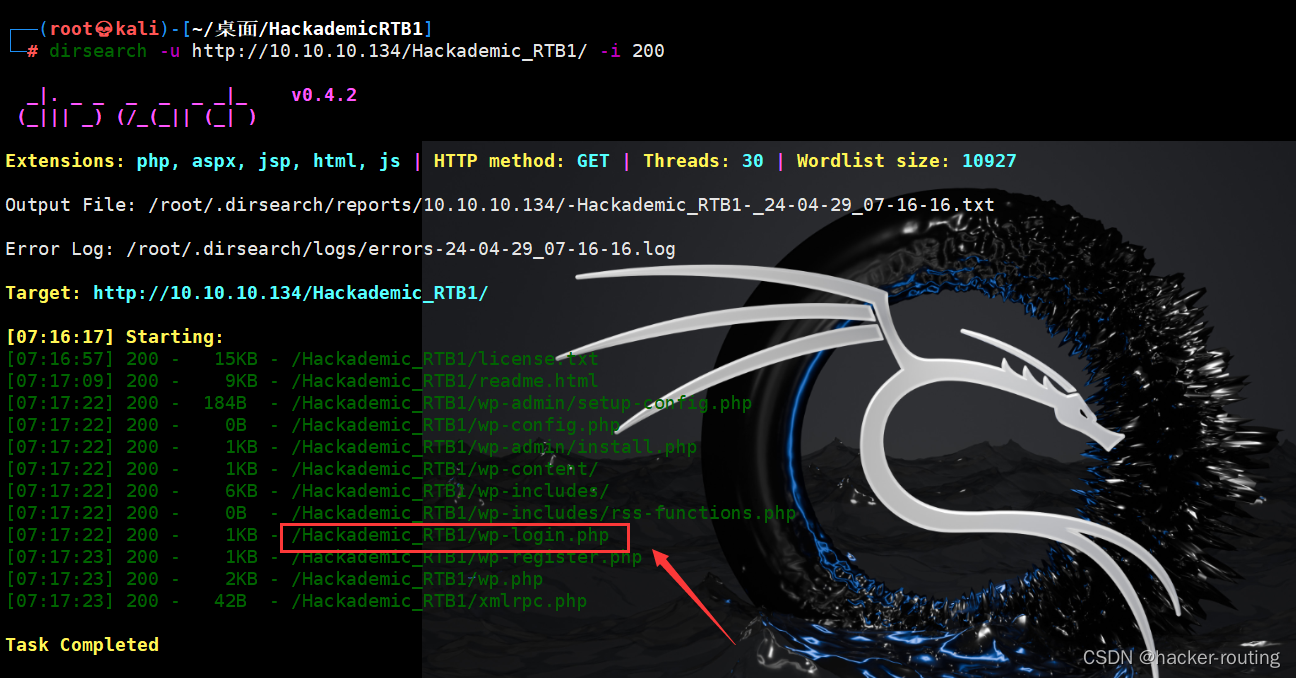Click the CSDN @hacker-routing watermark

pyautogui.click(x=1180, y=657)
